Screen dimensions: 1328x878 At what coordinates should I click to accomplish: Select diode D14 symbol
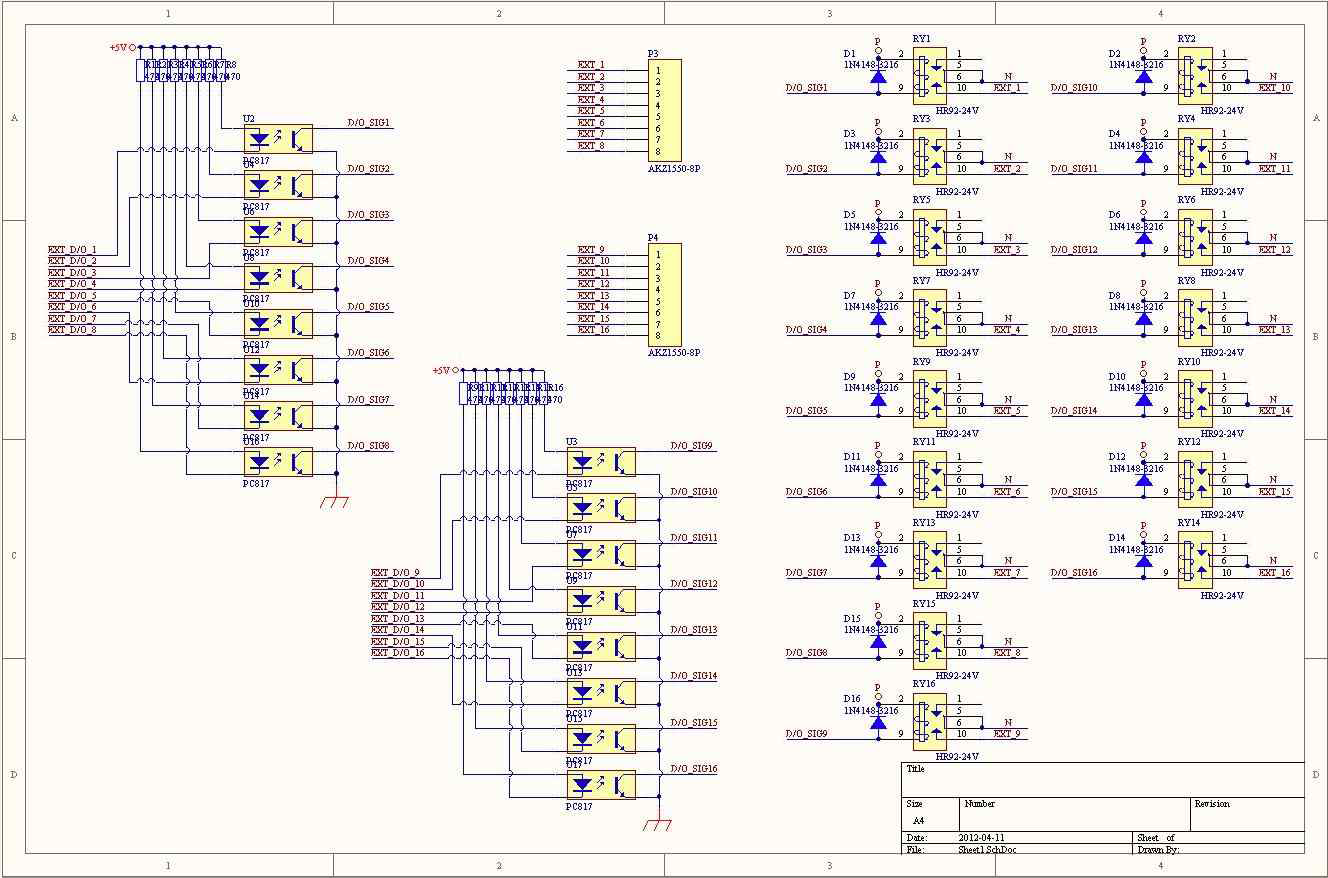pyautogui.click(x=1144, y=560)
